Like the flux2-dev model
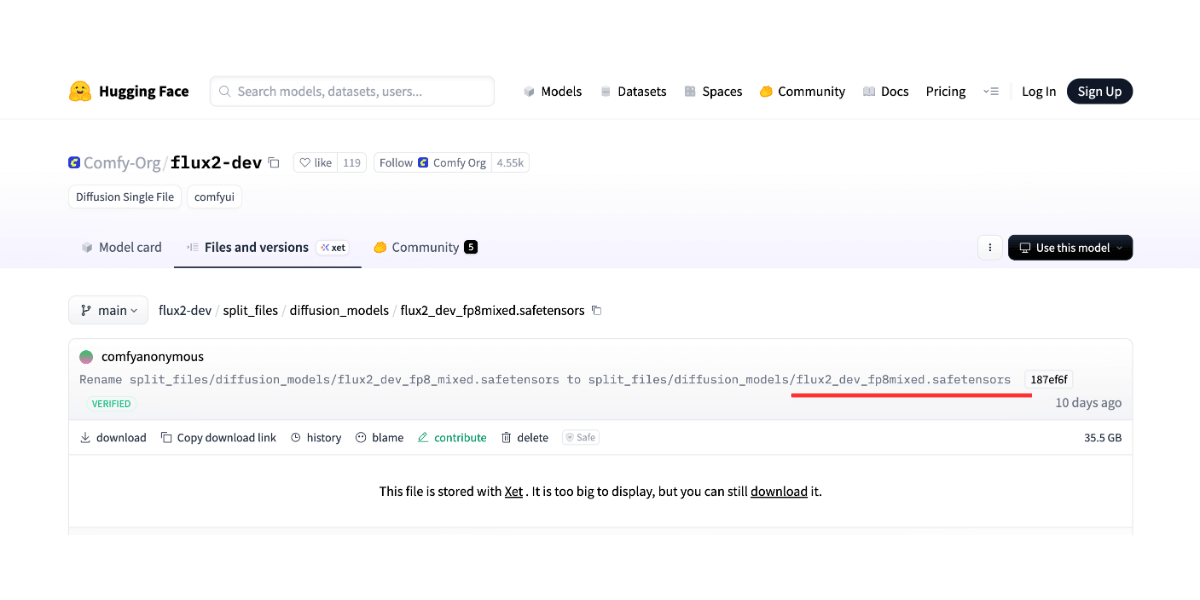This screenshot has width=1200, height=600. tap(315, 163)
